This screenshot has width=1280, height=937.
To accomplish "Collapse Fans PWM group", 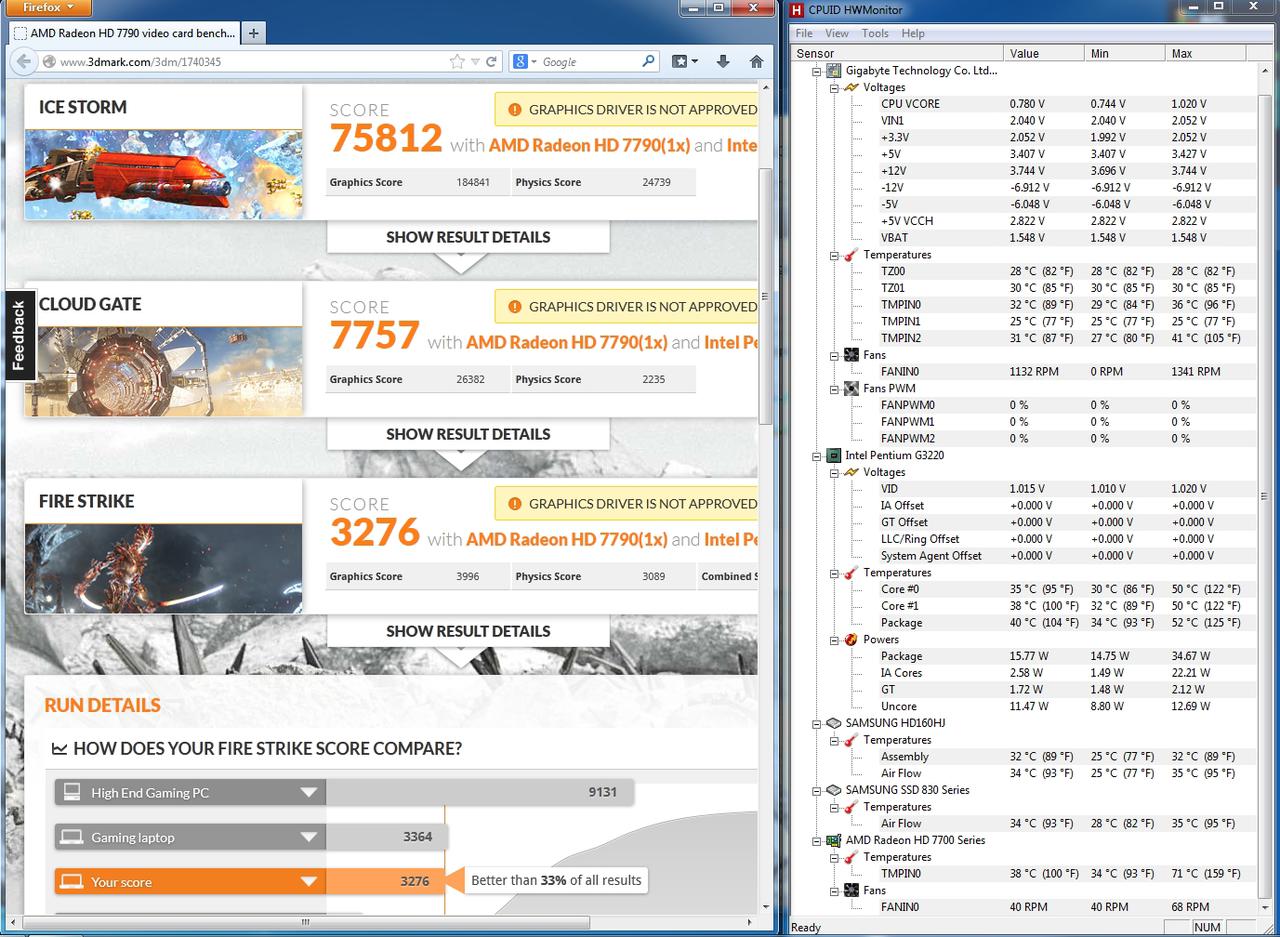I will click(x=834, y=389).
